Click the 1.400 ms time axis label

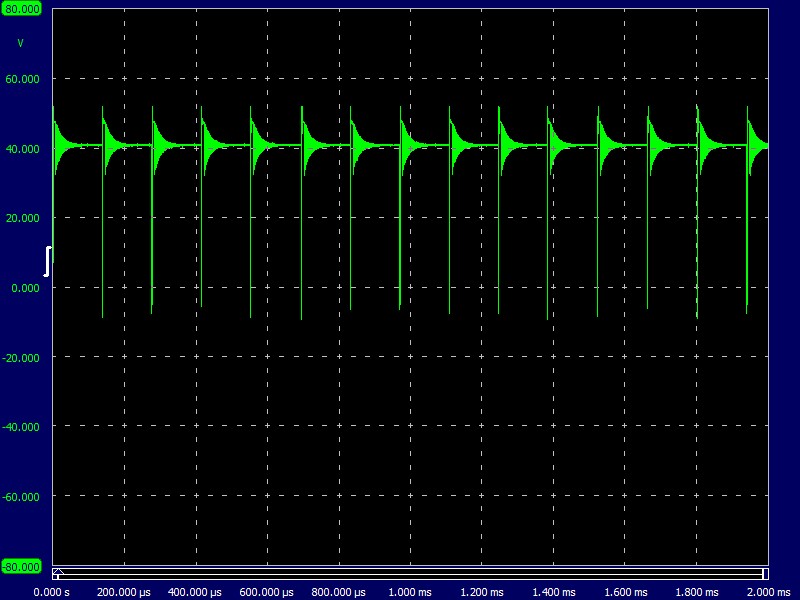[x=554, y=592]
